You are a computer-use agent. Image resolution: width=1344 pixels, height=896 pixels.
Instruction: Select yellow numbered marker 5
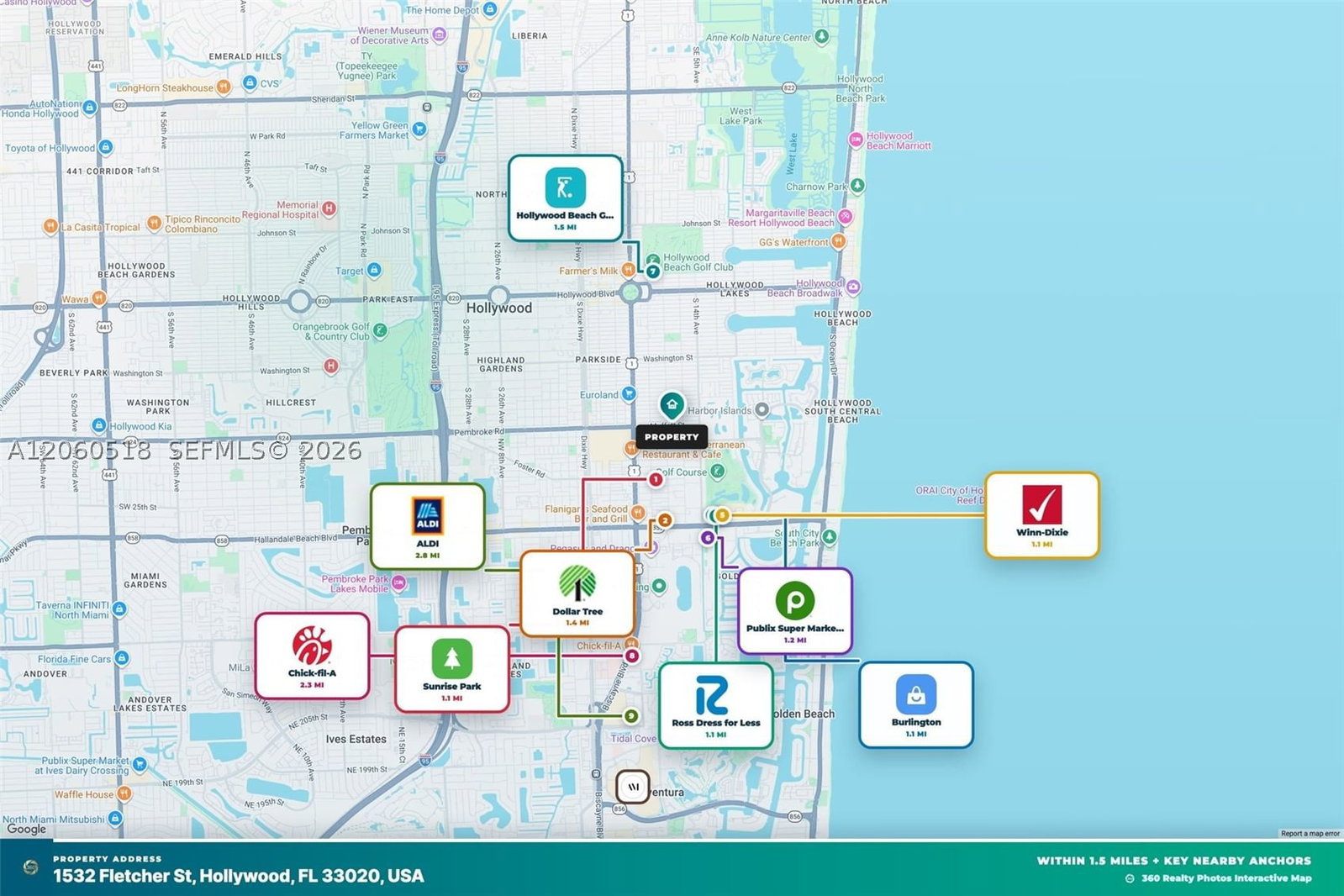coord(722,515)
